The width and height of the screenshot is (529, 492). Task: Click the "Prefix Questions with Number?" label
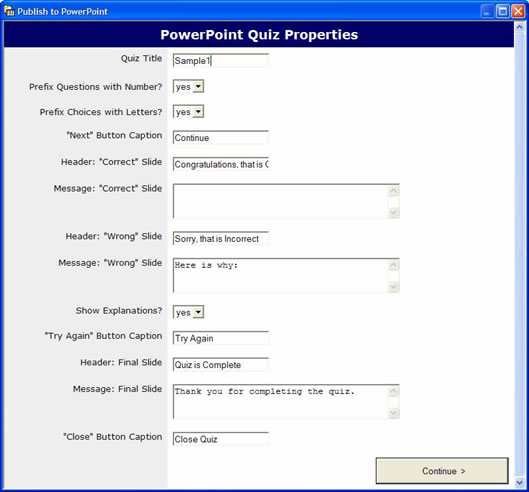coord(95,87)
